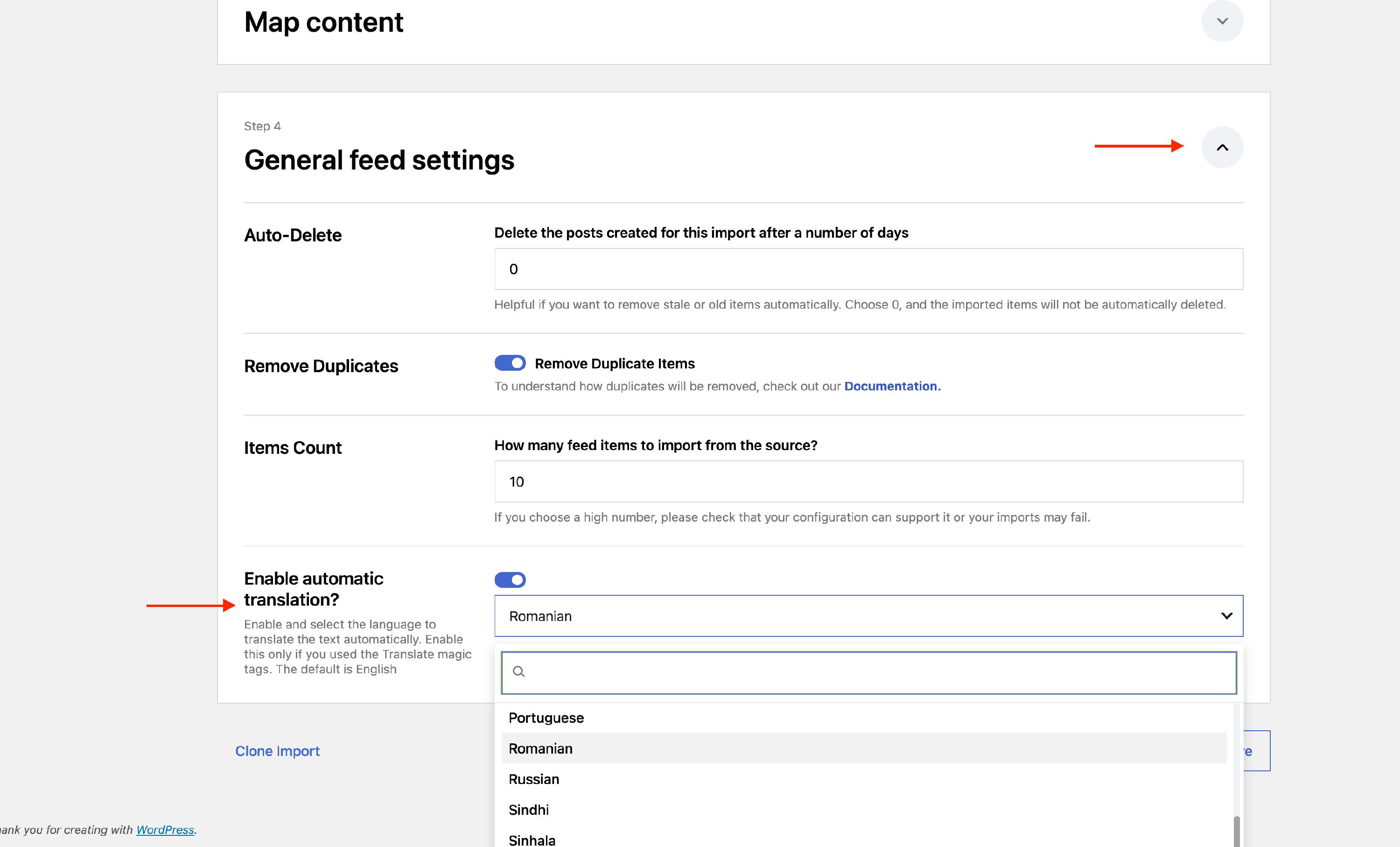Open the Documentation link about duplicates
The height and width of the screenshot is (847, 1400).
tap(892, 386)
